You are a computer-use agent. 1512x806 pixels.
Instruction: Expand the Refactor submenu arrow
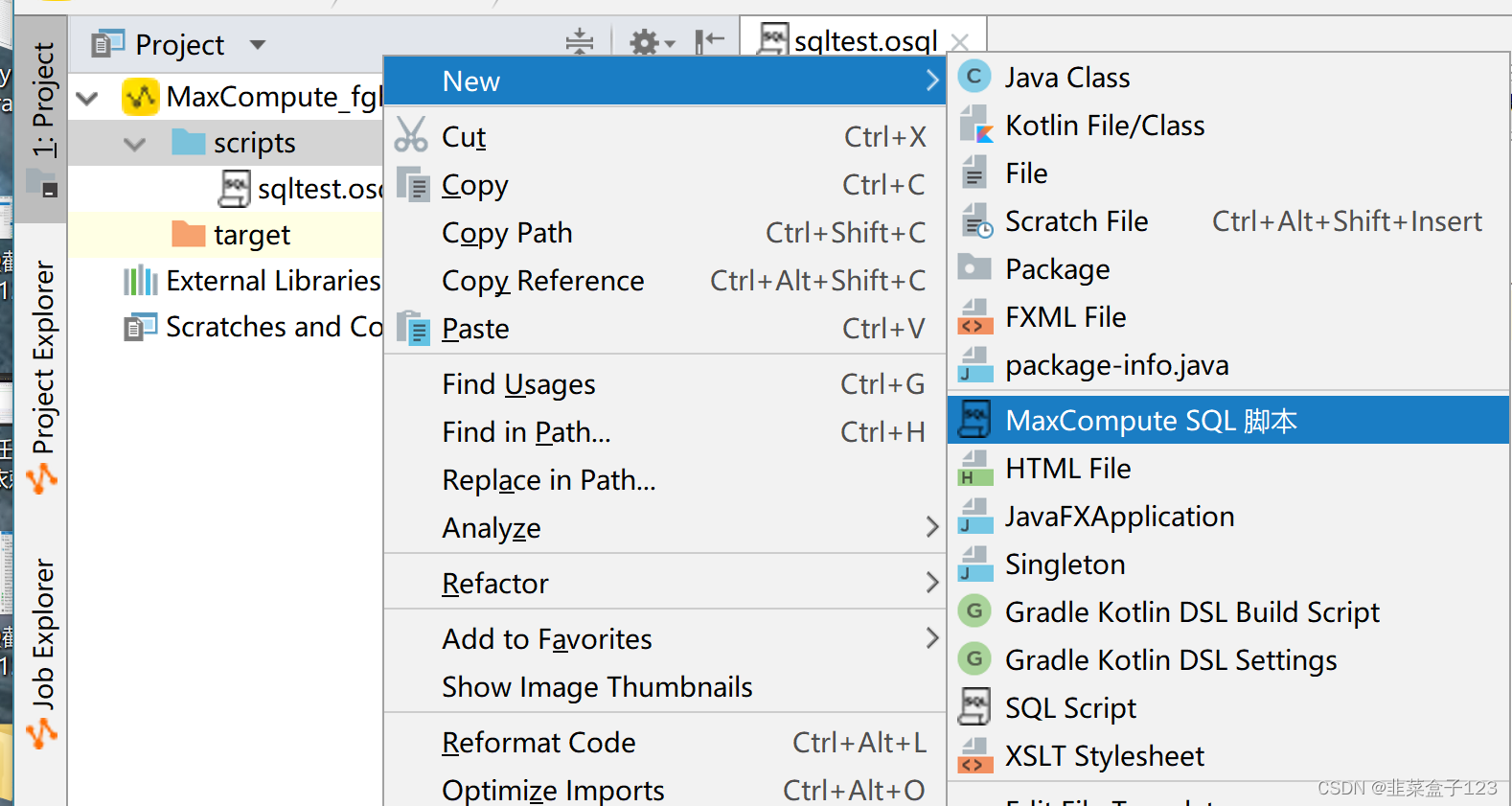pyautogui.click(x=932, y=583)
